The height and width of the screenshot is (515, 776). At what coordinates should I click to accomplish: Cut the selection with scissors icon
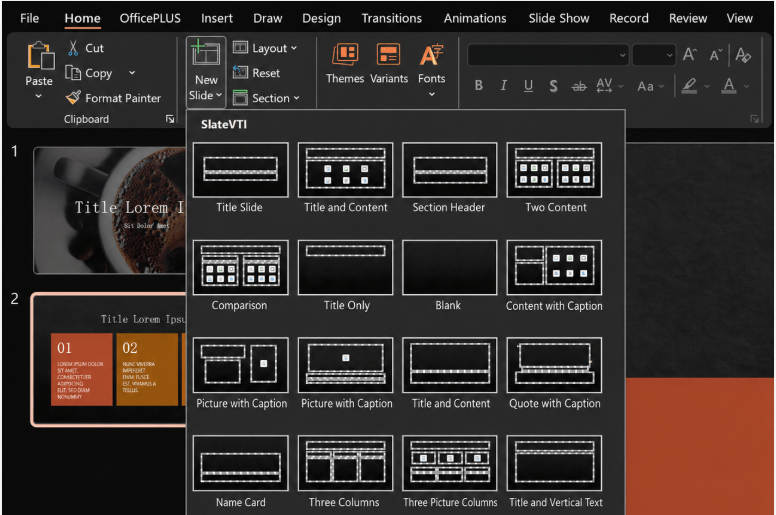(x=73, y=48)
